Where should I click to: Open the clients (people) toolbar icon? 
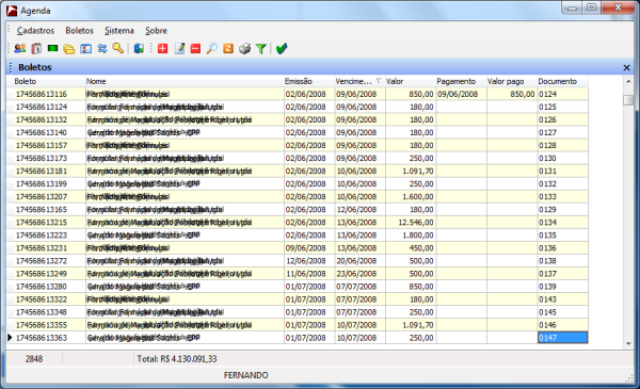20,49
